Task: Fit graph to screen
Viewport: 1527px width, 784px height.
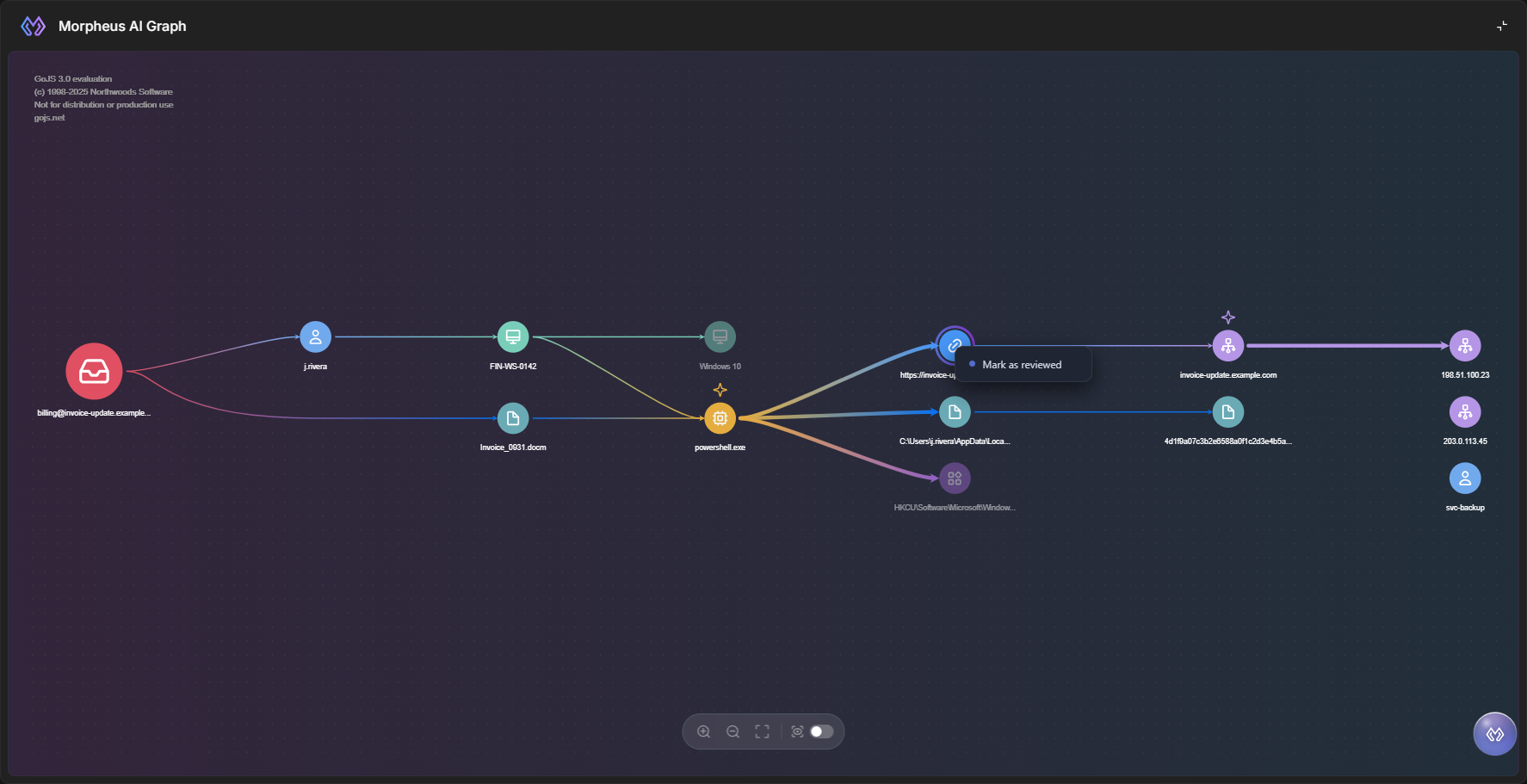Action: (x=762, y=732)
